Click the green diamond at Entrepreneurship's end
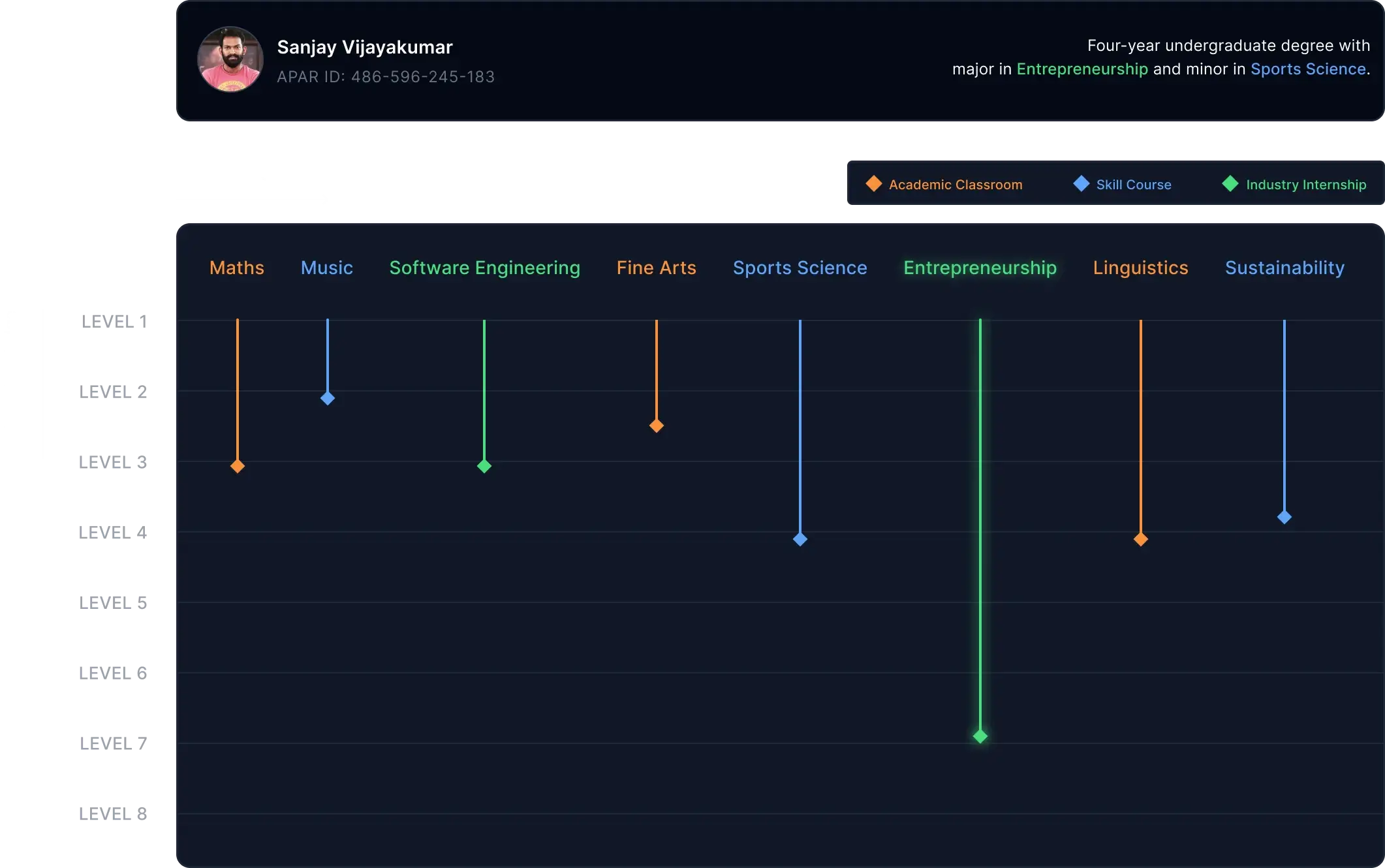 (x=980, y=736)
